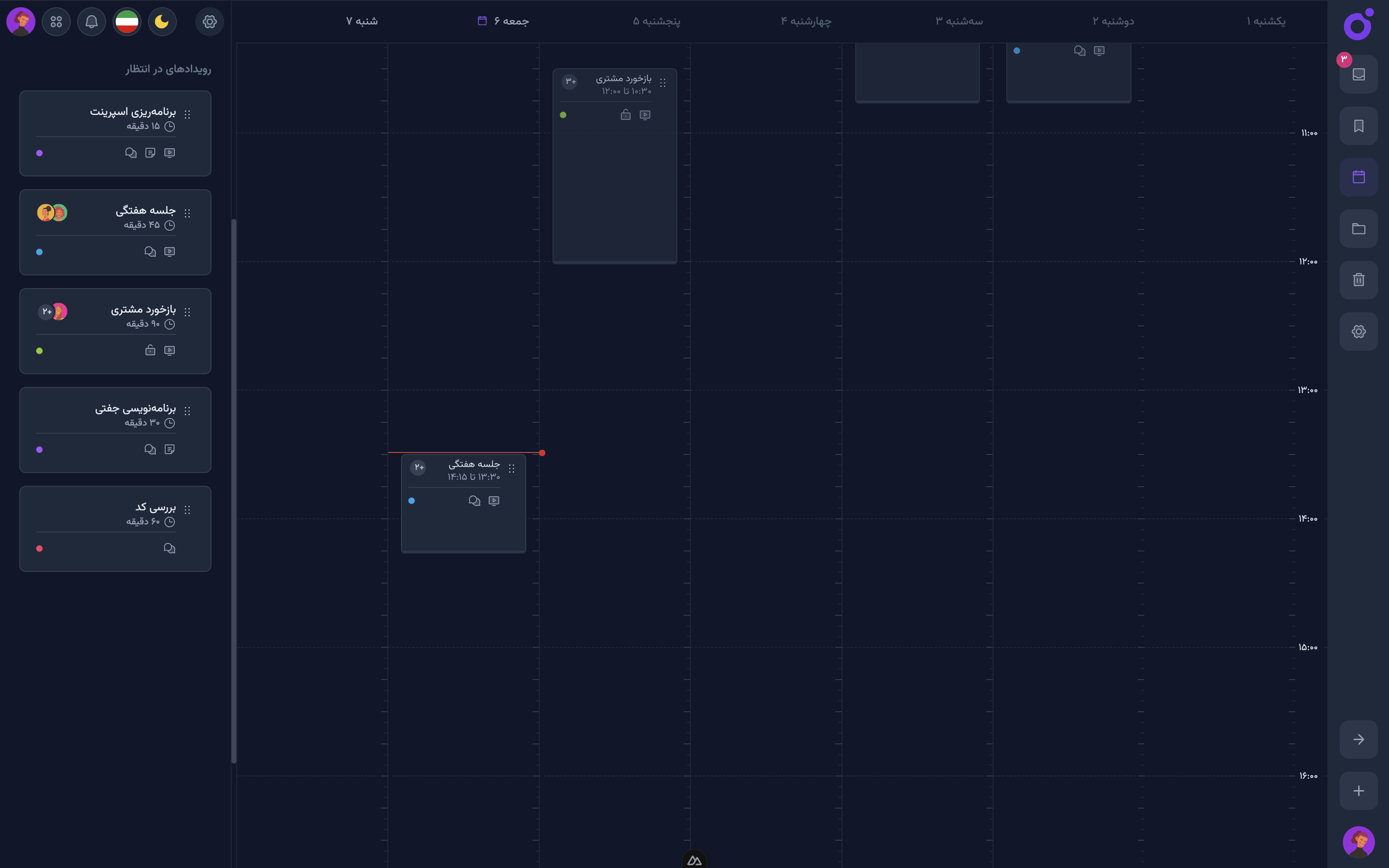The width and height of the screenshot is (1389, 868).
Task: Toggle the green status dot on بازخورد مشتری
Action: [39, 350]
